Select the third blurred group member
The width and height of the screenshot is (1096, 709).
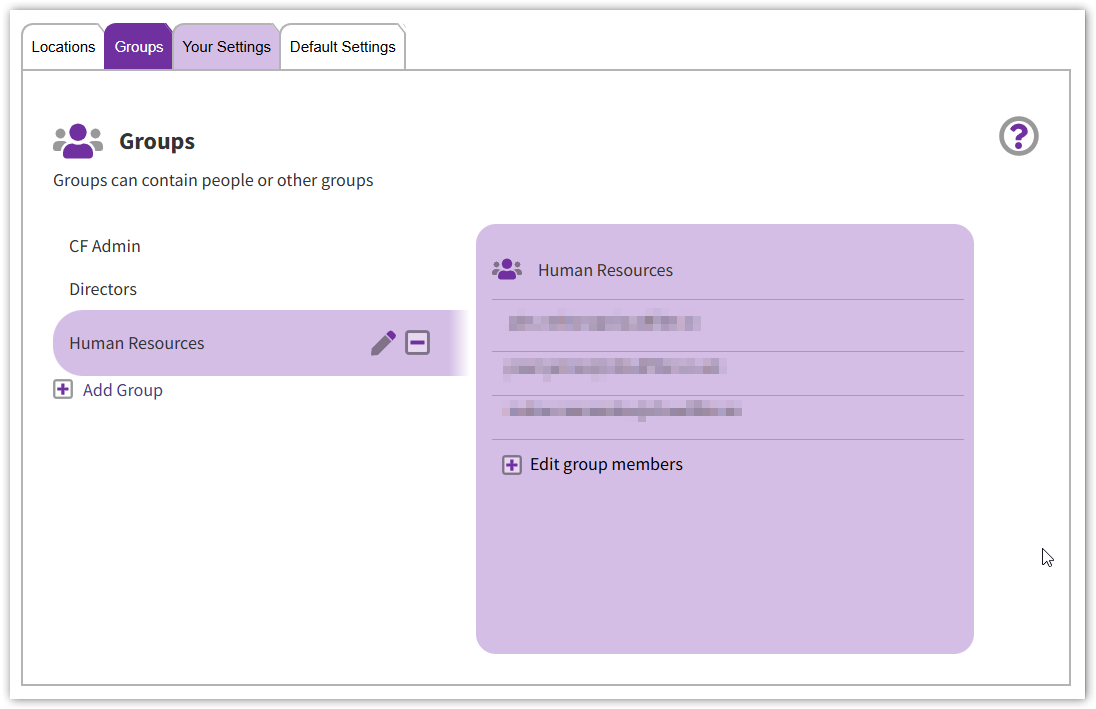[x=624, y=410]
